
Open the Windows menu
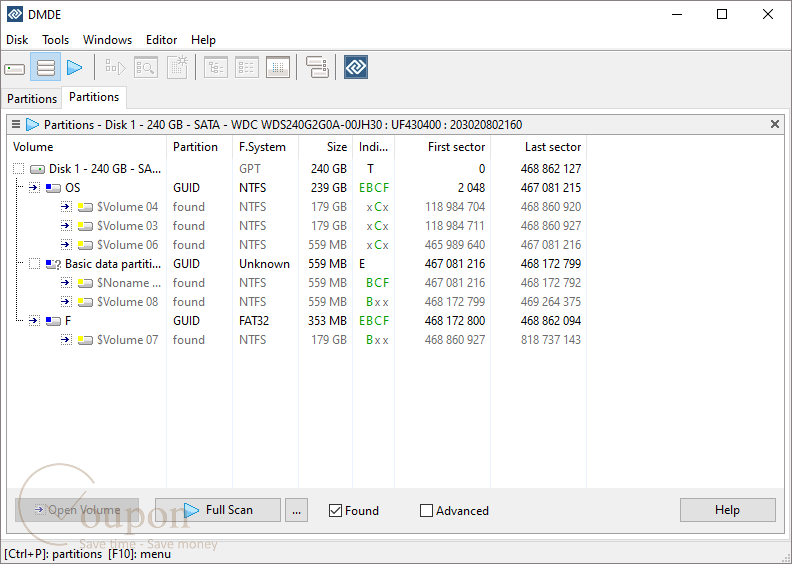point(108,39)
